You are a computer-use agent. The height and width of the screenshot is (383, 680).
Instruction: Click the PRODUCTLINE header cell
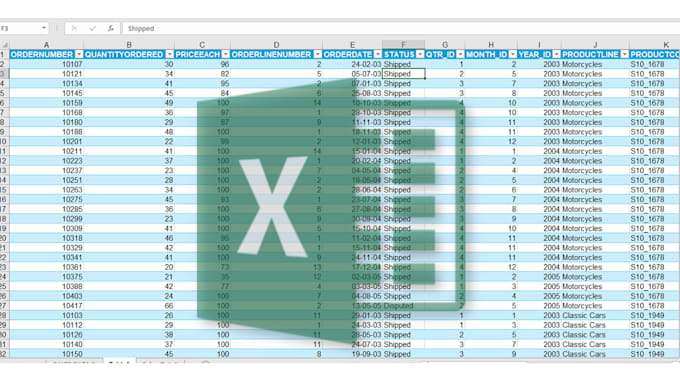click(595, 54)
